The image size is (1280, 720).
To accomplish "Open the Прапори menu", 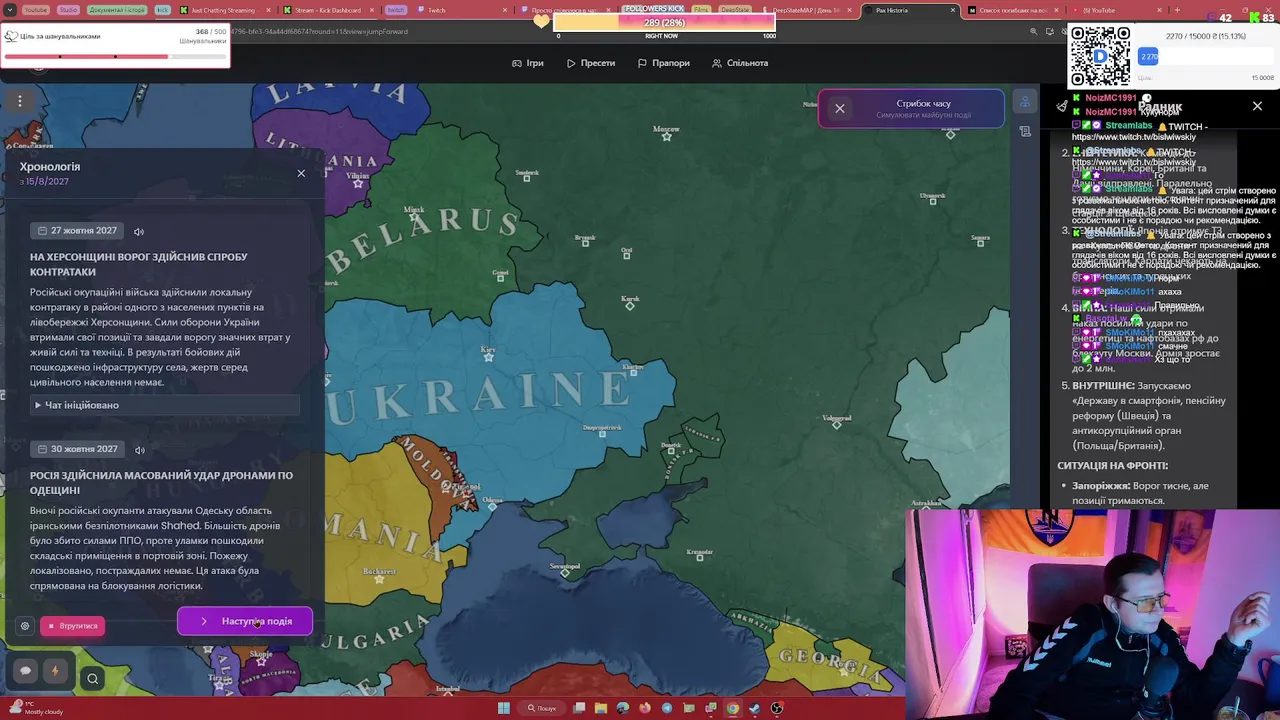I will click(664, 63).
